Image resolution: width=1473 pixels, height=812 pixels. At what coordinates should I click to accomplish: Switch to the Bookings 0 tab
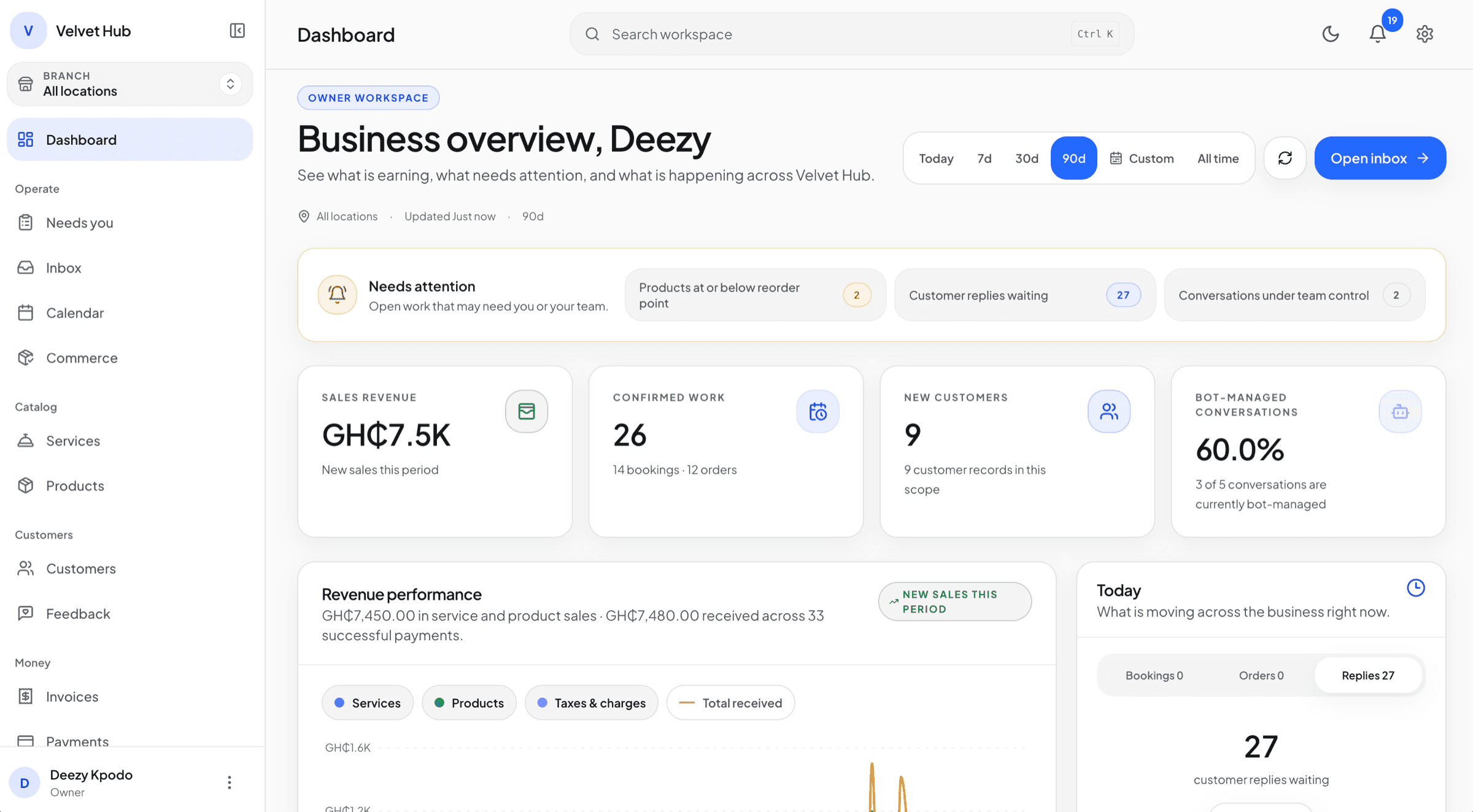(x=1154, y=675)
